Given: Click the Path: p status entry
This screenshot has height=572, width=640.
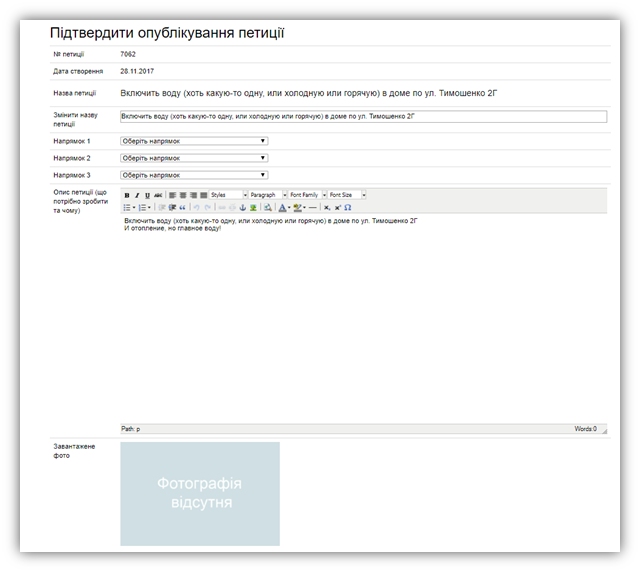Looking at the screenshot, I should 131,429.
